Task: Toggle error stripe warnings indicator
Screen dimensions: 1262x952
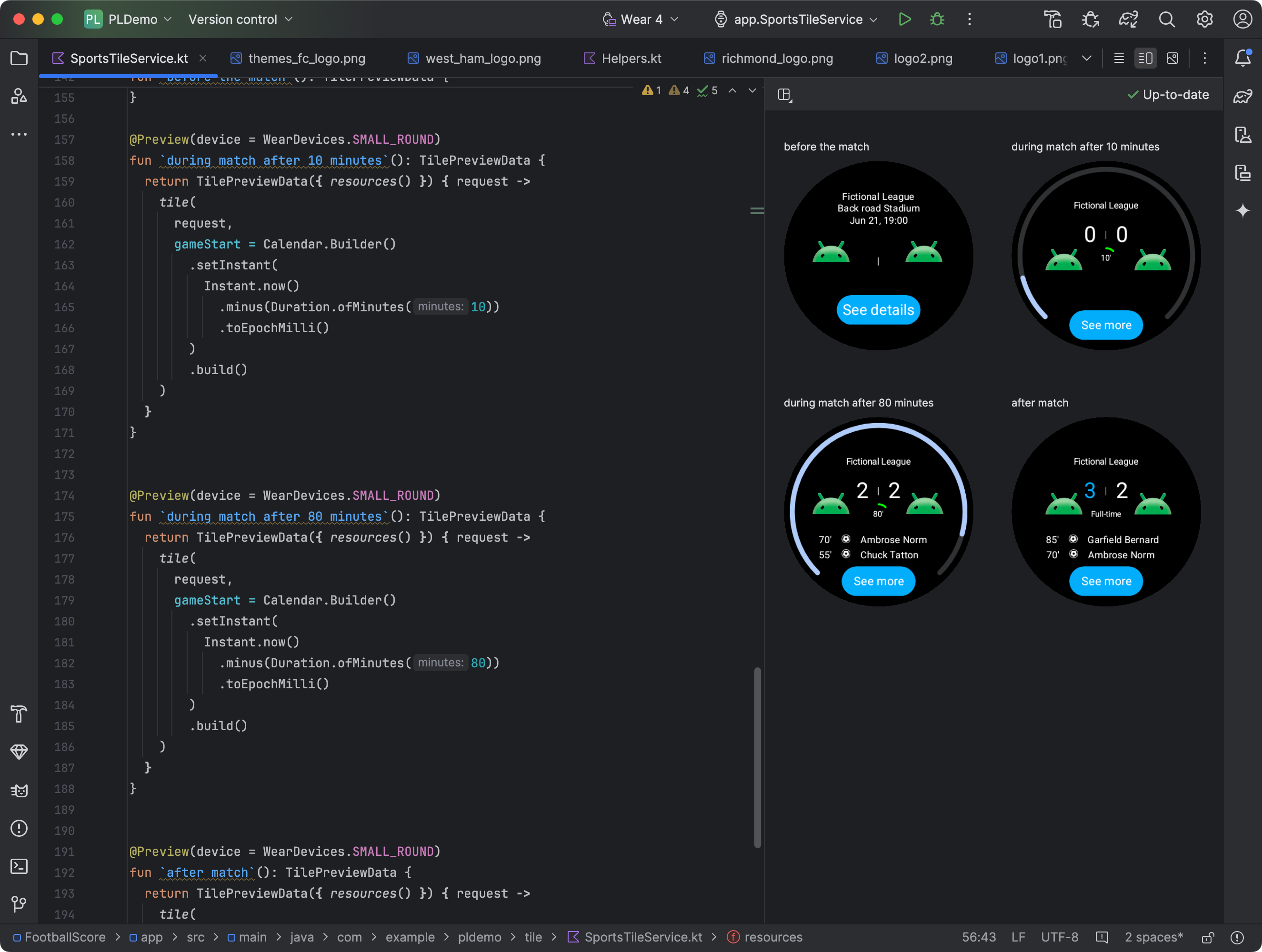Action: 682,93
